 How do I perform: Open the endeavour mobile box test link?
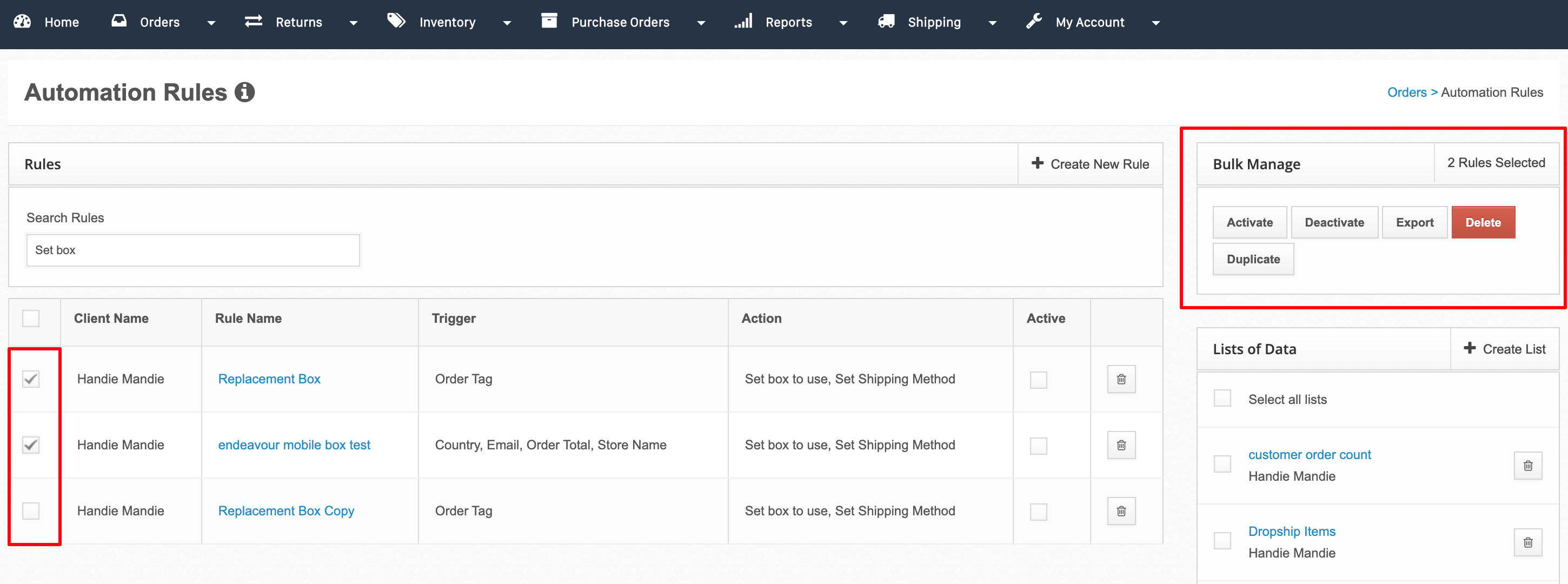click(294, 445)
